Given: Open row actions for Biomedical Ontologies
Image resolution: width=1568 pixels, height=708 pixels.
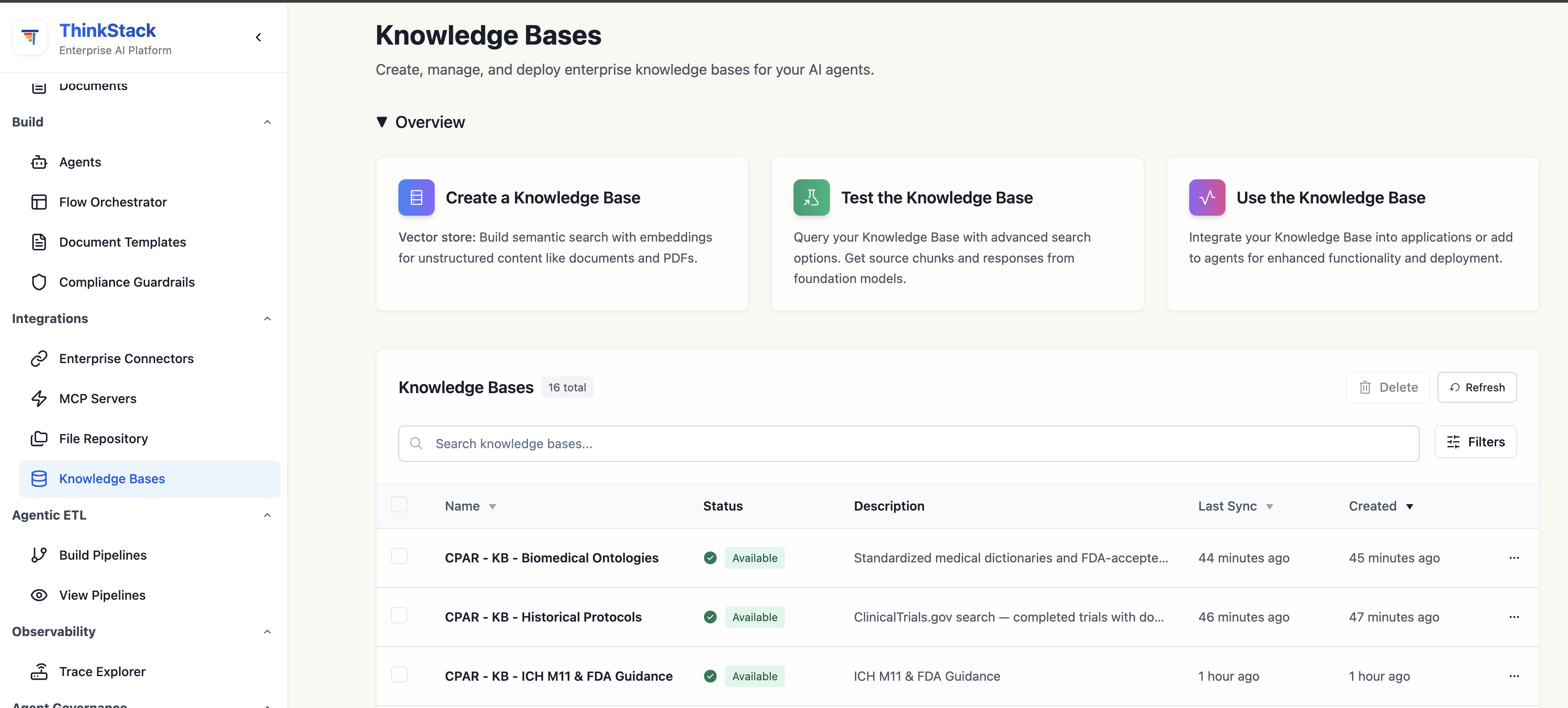Looking at the screenshot, I should click(x=1514, y=558).
